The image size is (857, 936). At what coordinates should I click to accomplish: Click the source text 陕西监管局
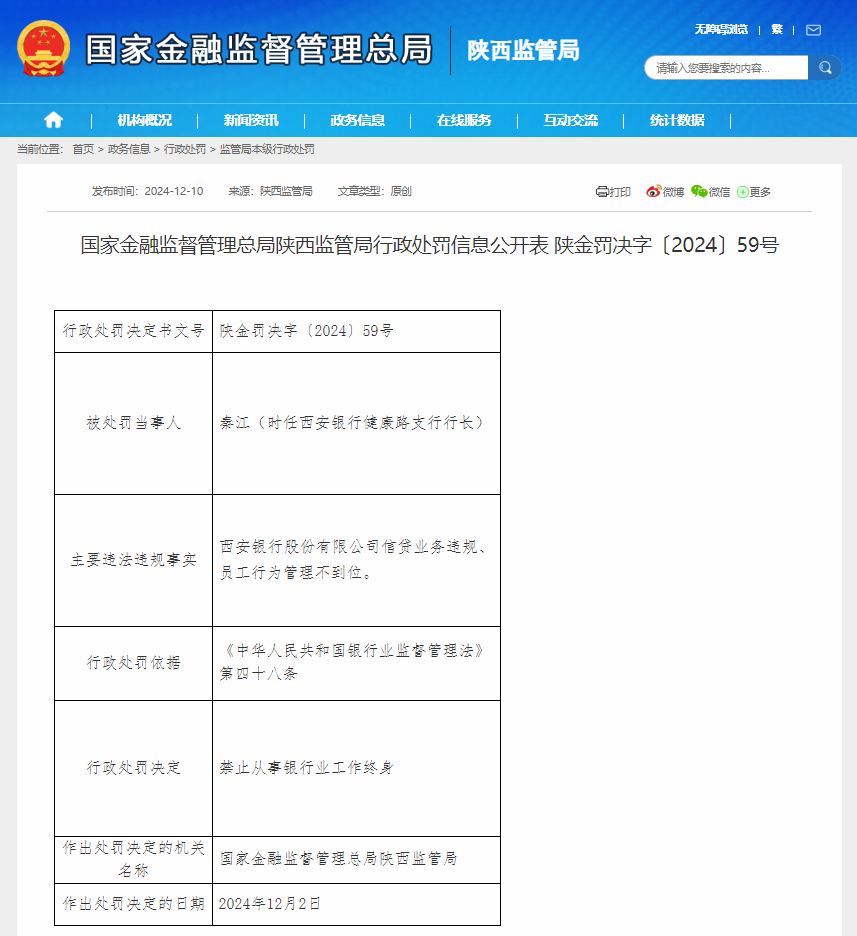click(x=286, y=191)
